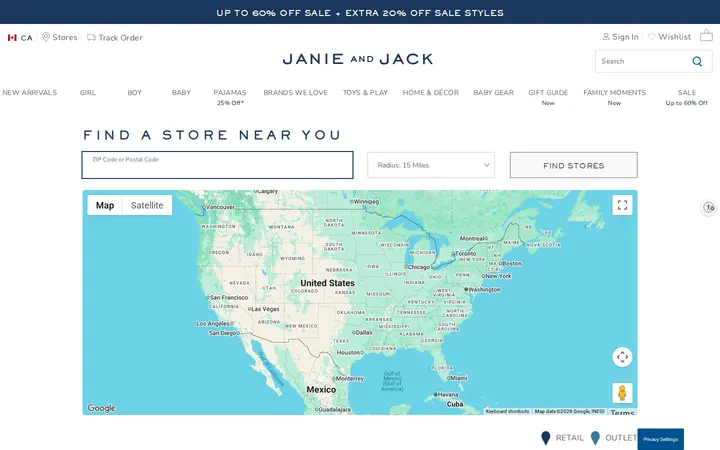Viewport: 720px width, 450px height.
Task: Click Los Angeles on the map
Action: click(213, 324)
